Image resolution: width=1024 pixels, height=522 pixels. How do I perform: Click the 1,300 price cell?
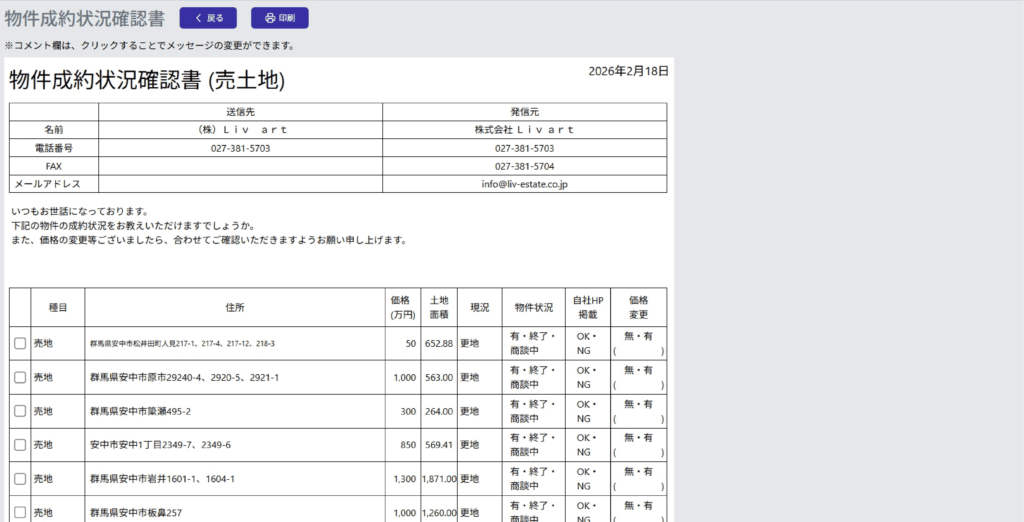[404, 479]
